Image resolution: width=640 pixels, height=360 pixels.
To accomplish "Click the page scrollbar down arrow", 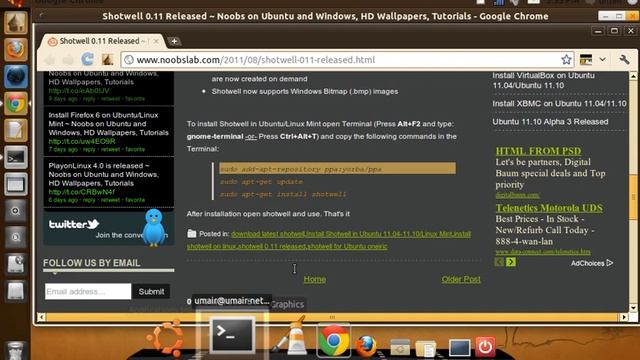I will coord(633,308).
